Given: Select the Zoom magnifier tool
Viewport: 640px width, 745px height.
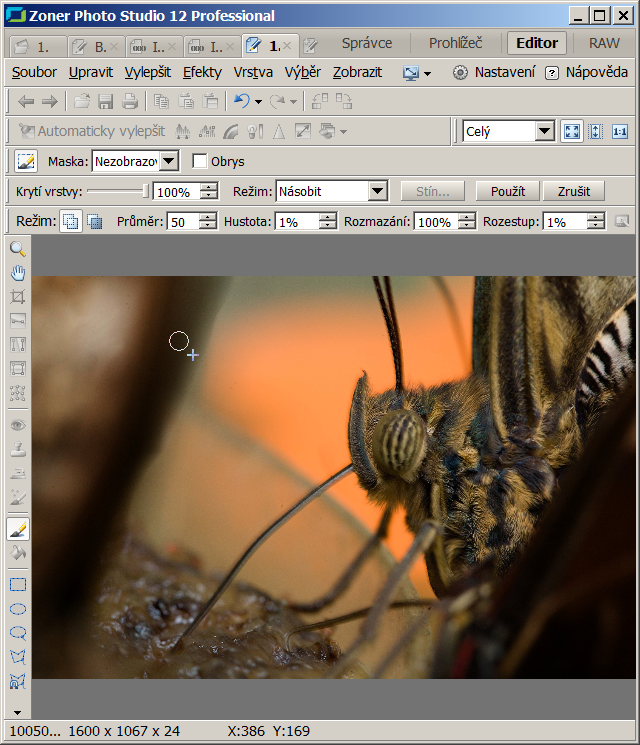Looking at the screenshot, I should [x=17, y=249].
